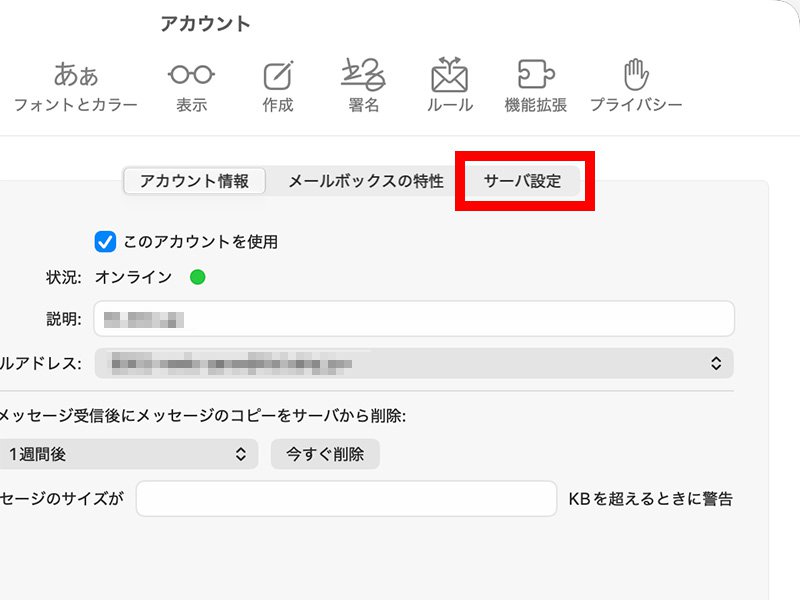The width and height of the screenshot is (800, 600).
Task: Open the フォントとカラー preferences pane
Action: point(76,87)
